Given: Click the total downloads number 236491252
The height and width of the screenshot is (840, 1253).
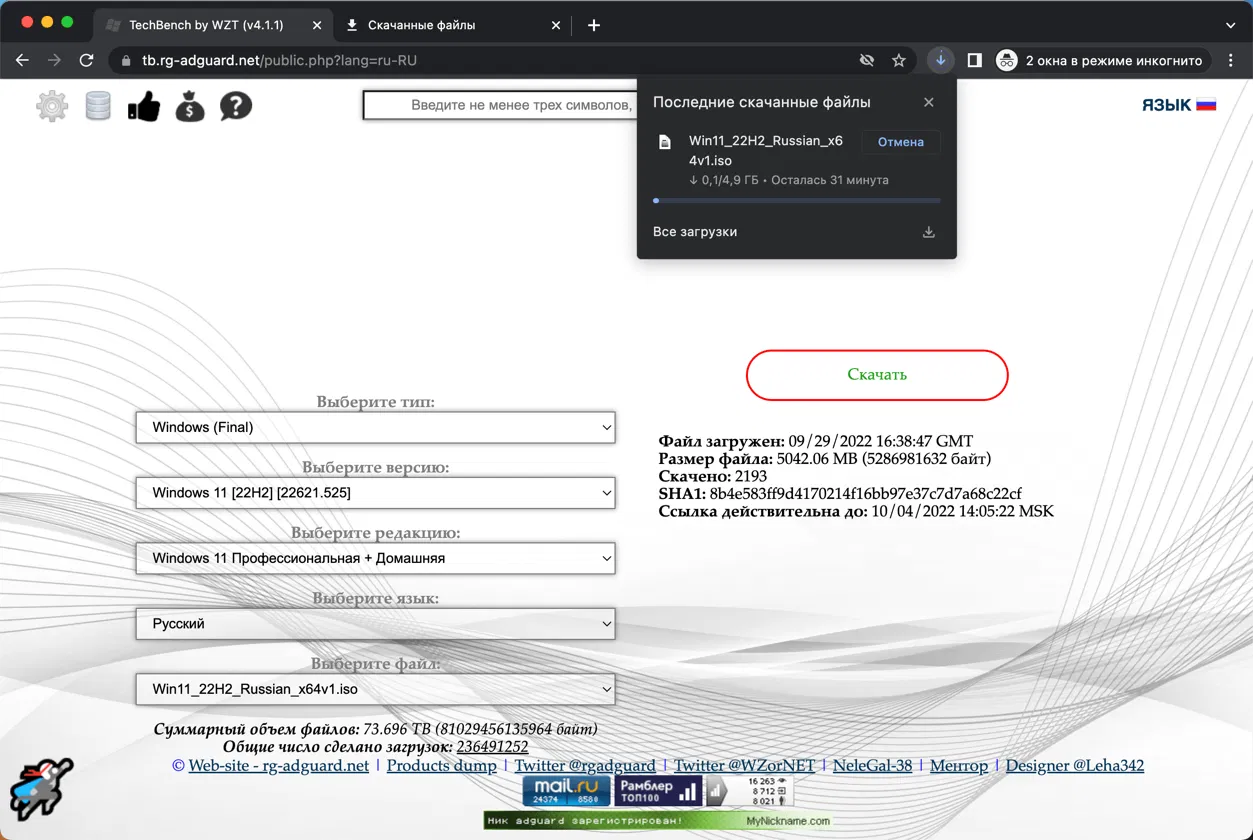Looking at the screenshot, I should coord(492,747).
